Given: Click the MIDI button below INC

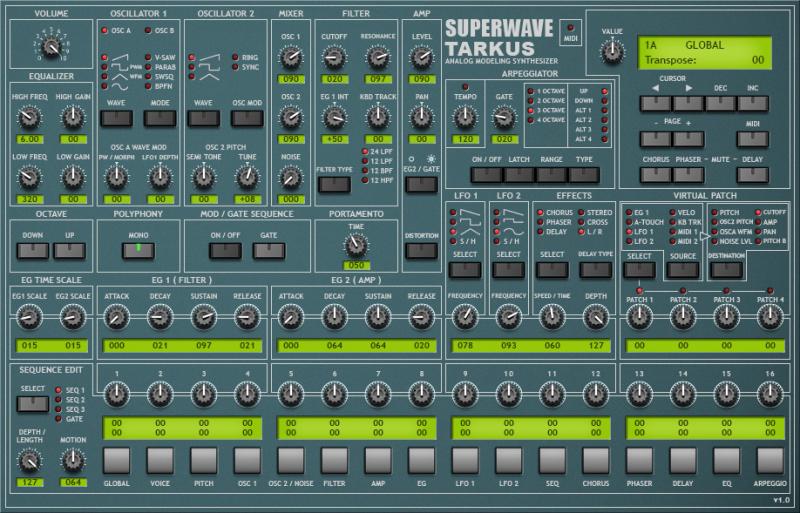Looking at the screenshot, I should 753,139.
